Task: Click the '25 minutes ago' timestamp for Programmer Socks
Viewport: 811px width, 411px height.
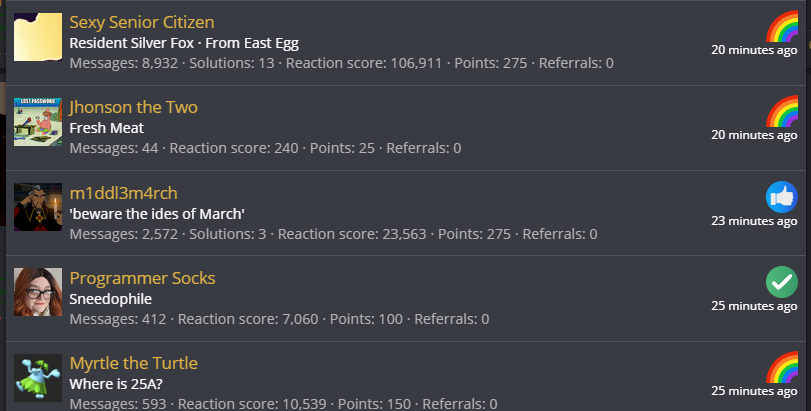Action: tap(754, 306)
